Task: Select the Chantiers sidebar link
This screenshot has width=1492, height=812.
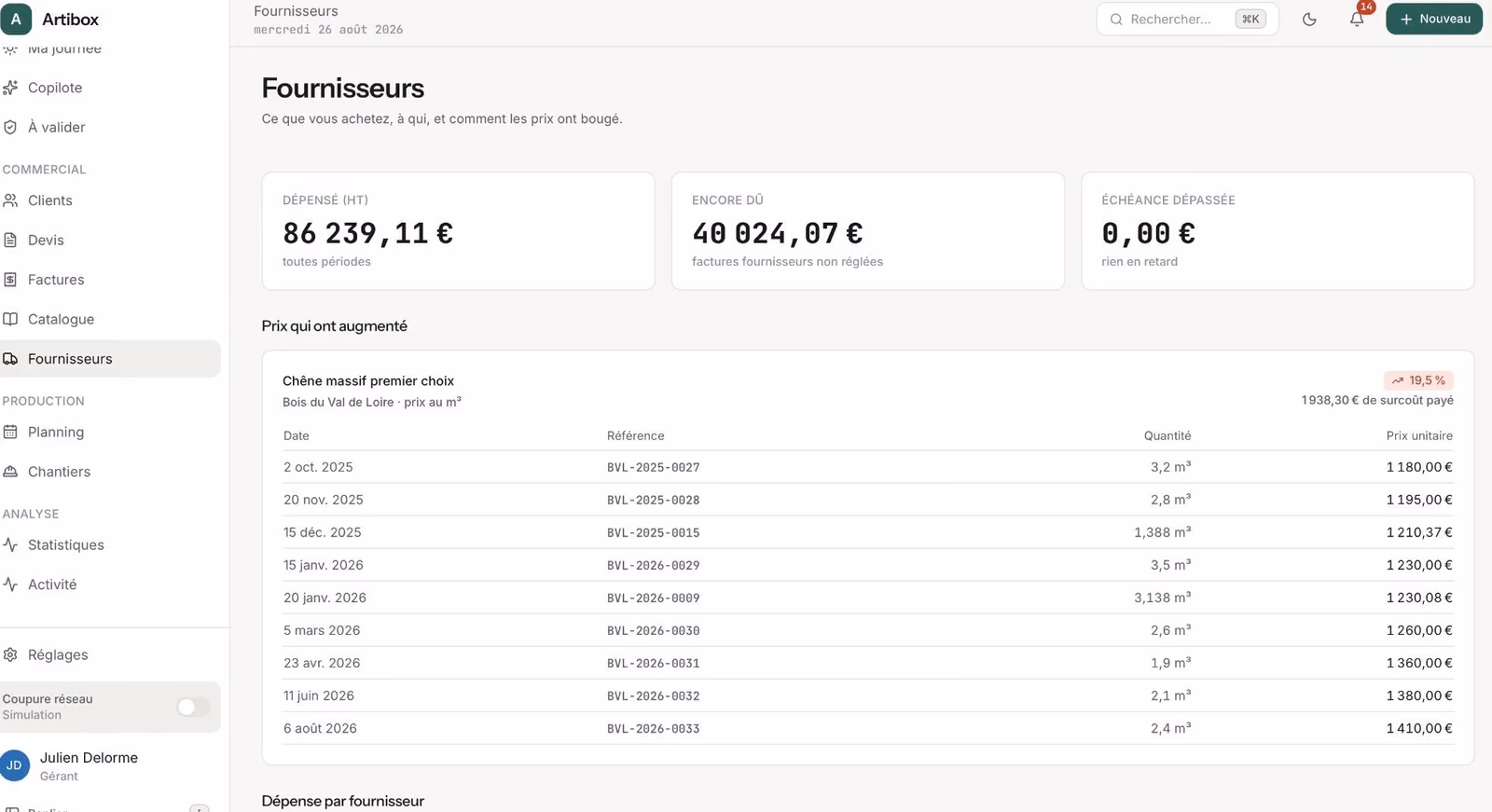Action: coord(110,472)
